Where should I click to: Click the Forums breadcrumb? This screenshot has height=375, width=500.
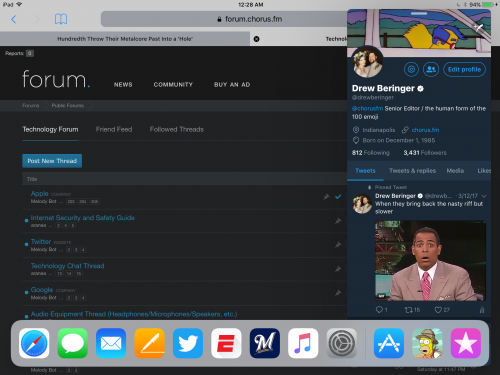[x=31, y=105]
